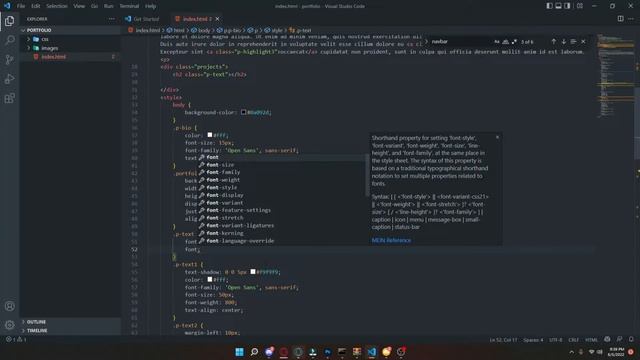
Task: Split the editor to the right
Action: click(x=620, y=19)
